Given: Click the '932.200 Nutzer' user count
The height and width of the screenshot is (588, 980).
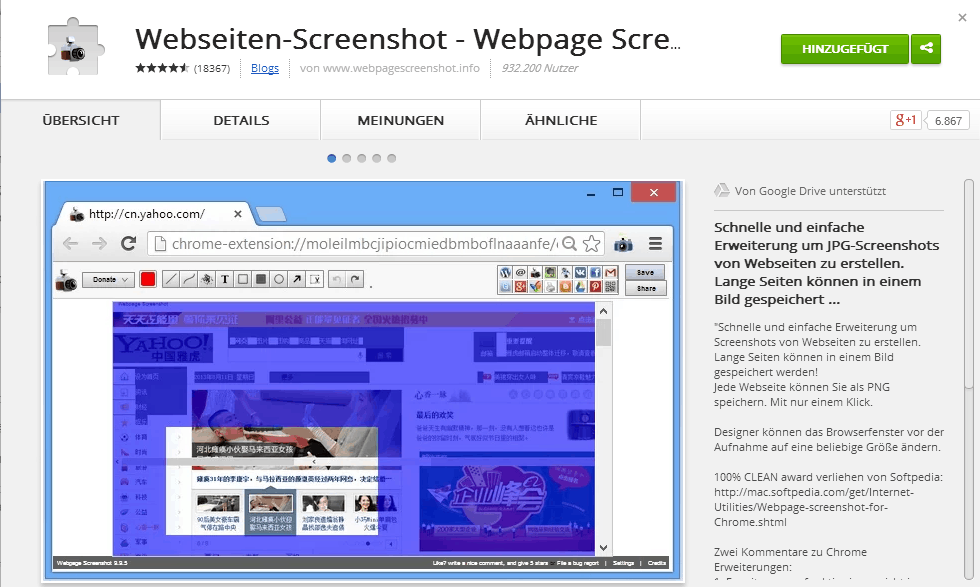Looking at the screenshot, I should [540, 68].
